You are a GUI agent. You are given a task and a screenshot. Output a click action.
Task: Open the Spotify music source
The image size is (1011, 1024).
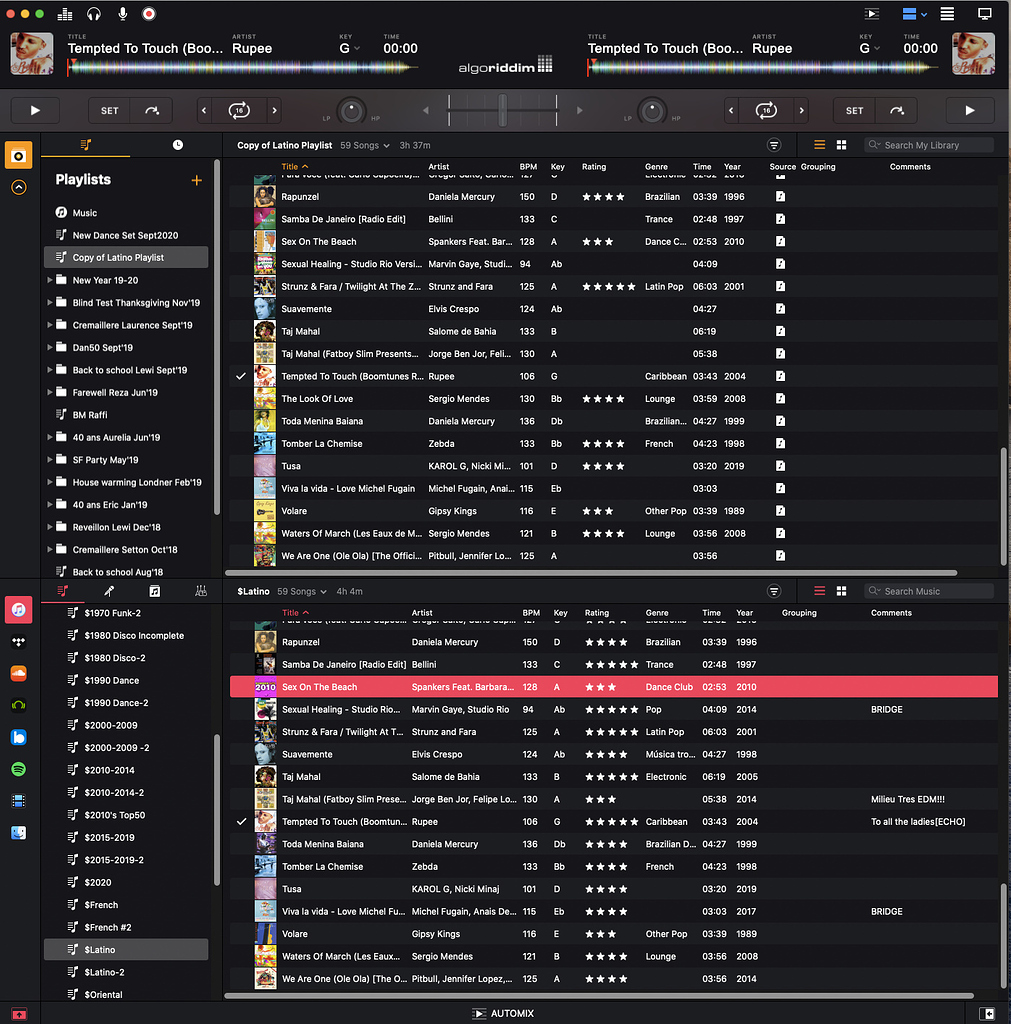coord(18,769)
